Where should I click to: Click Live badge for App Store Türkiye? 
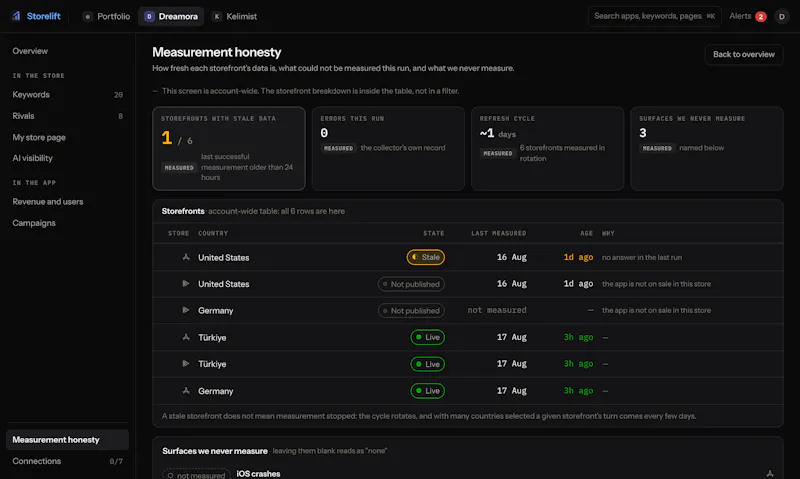point(428,337)
